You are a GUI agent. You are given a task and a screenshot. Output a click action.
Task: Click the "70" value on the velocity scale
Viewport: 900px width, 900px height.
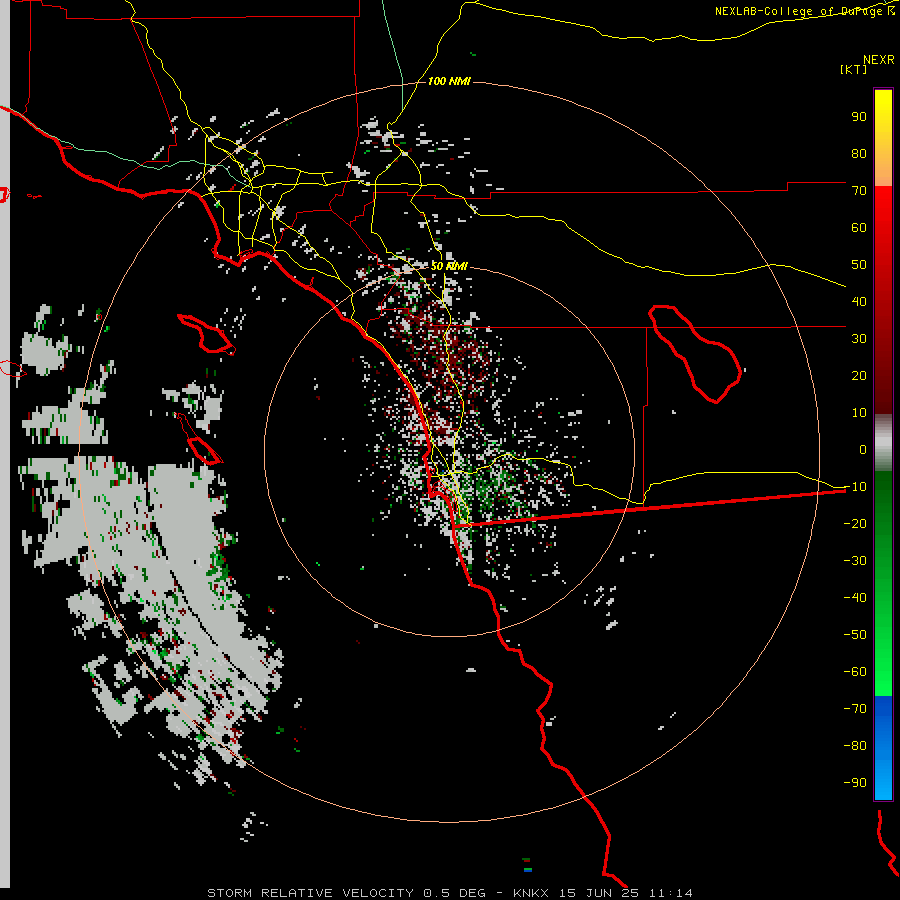(x=859, y=191)
